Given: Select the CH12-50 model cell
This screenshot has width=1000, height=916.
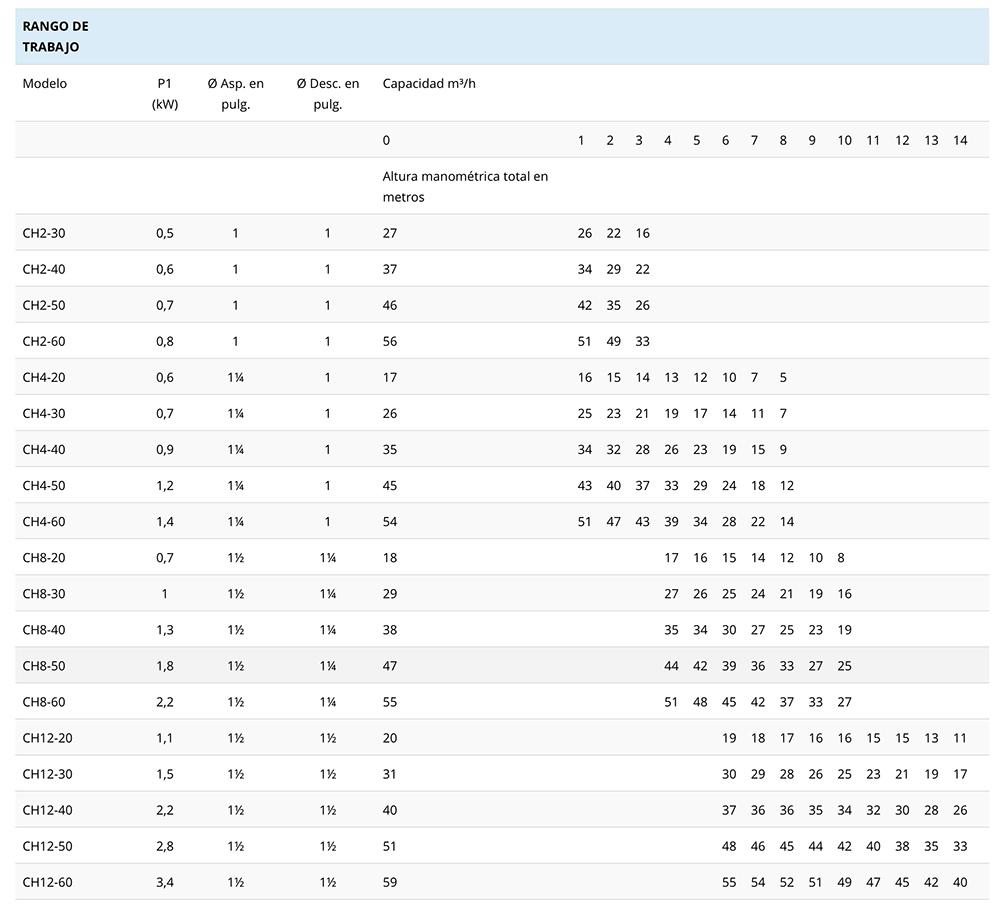Looking at the screenshot, I should (x=48, y=846).
